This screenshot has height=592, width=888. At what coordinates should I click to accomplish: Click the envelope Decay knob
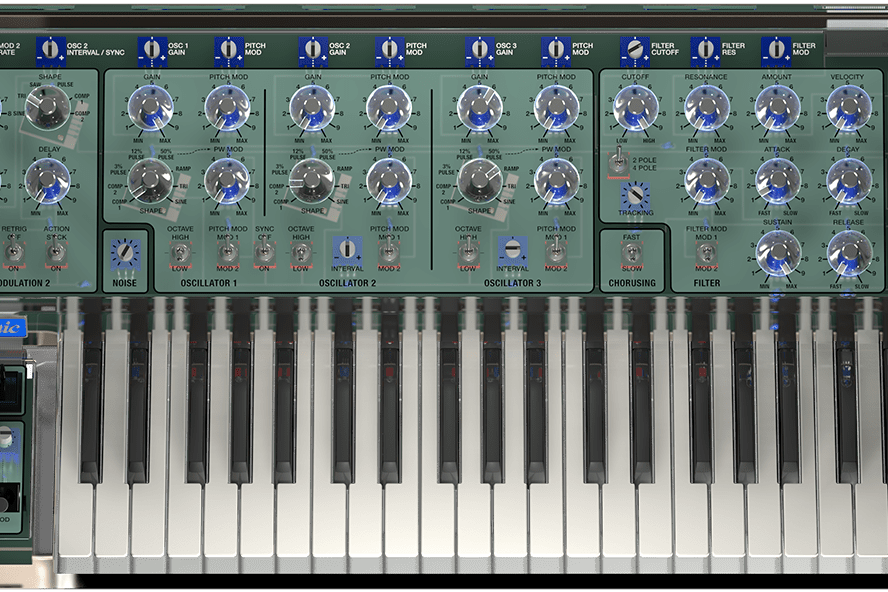click(x=849, y=181)
